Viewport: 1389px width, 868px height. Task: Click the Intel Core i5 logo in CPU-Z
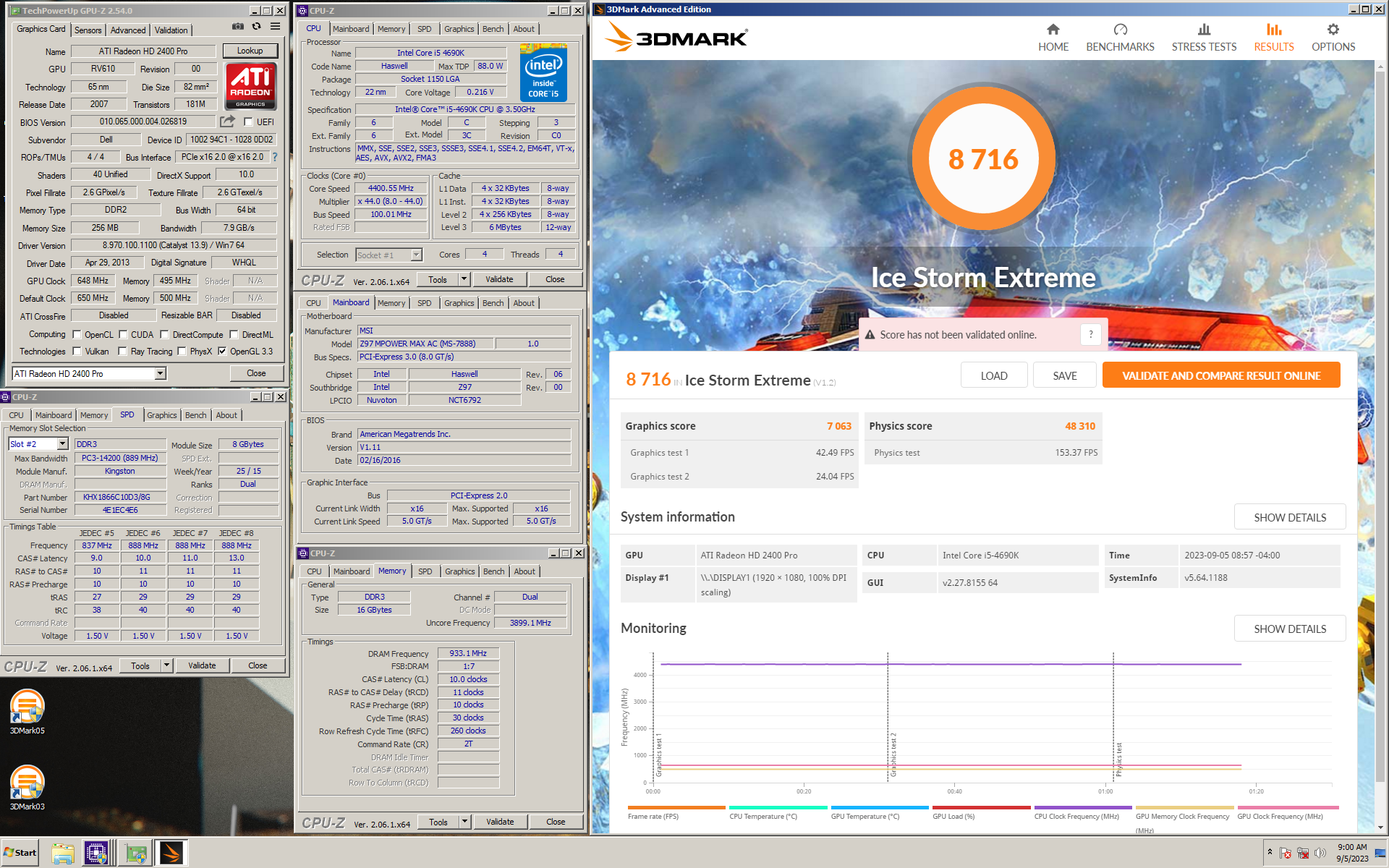click(x=543, y=72)
